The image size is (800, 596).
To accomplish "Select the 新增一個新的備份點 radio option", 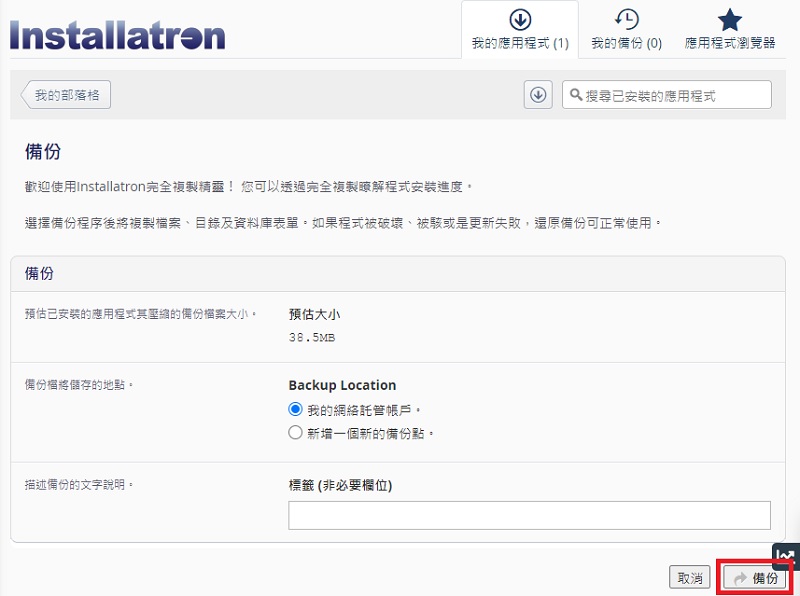I will pyautogui.click(x=295, y=433).
